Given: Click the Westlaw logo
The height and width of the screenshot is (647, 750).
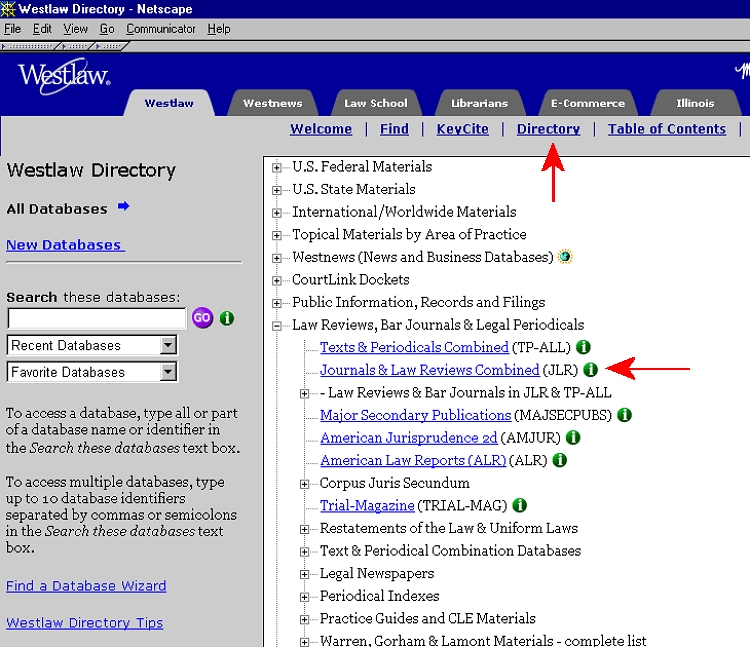Looking at the screenshot, I should [x=64, y=76].
